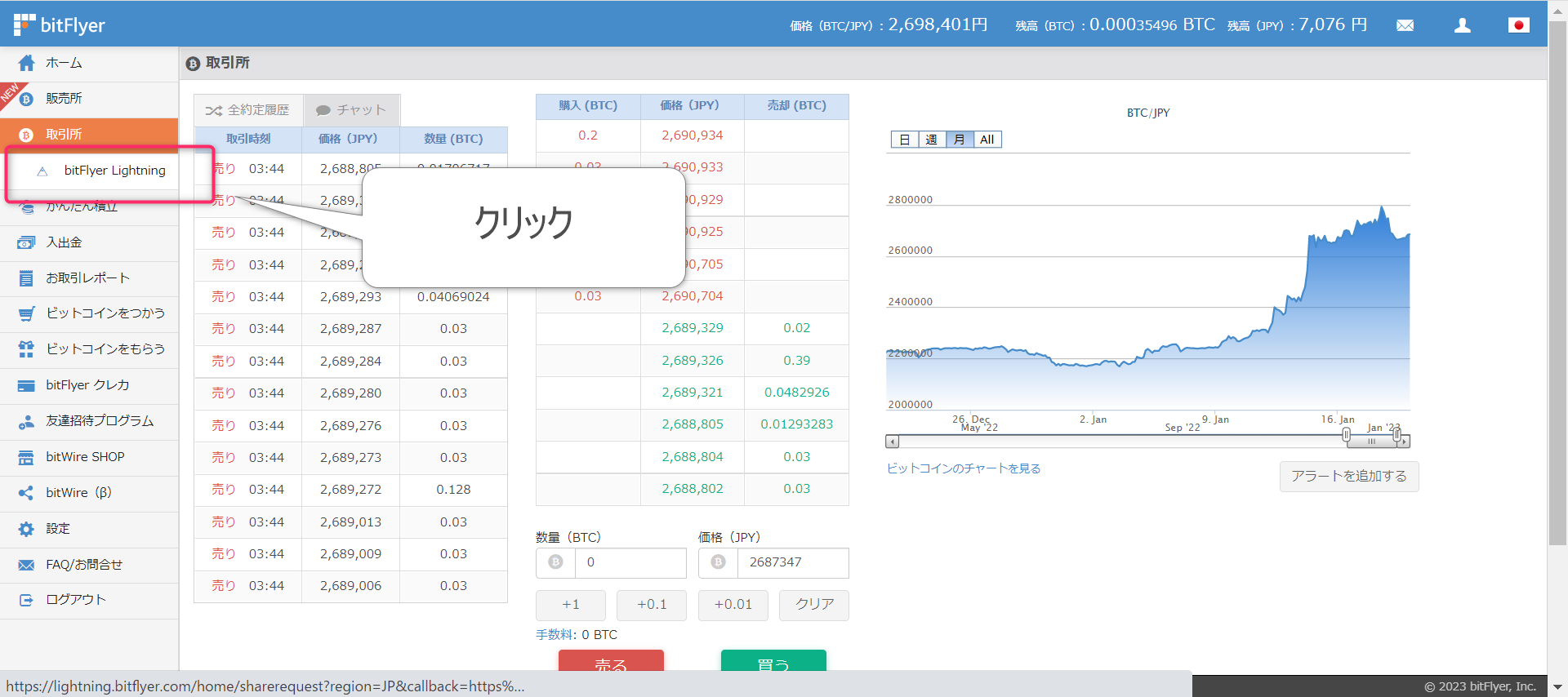Click the page vertical scrollbar down arrow
1568x697 pixels.
pyautogui.click(x=1557, y=687)
